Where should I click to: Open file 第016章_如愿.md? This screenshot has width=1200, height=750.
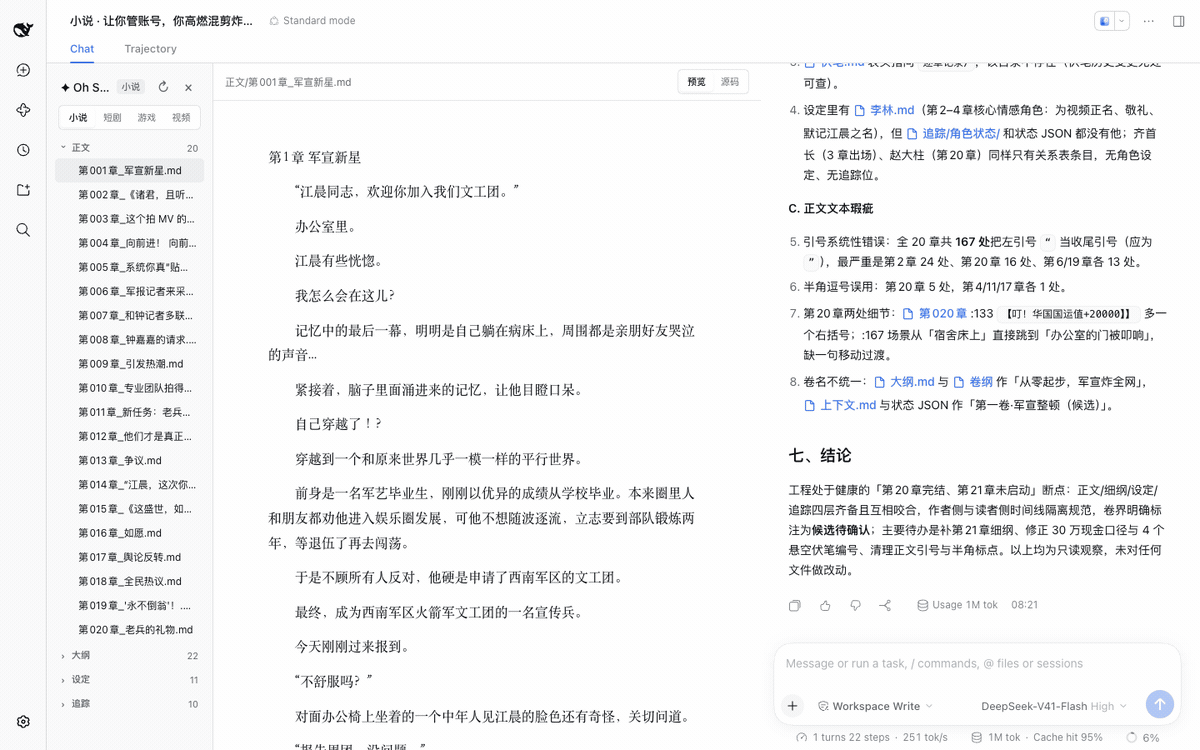(x=130, y=533)
